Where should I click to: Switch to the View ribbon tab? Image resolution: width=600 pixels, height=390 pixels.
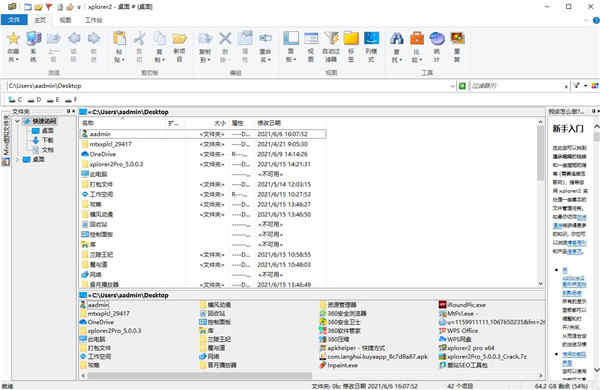(x=65, y=20)
